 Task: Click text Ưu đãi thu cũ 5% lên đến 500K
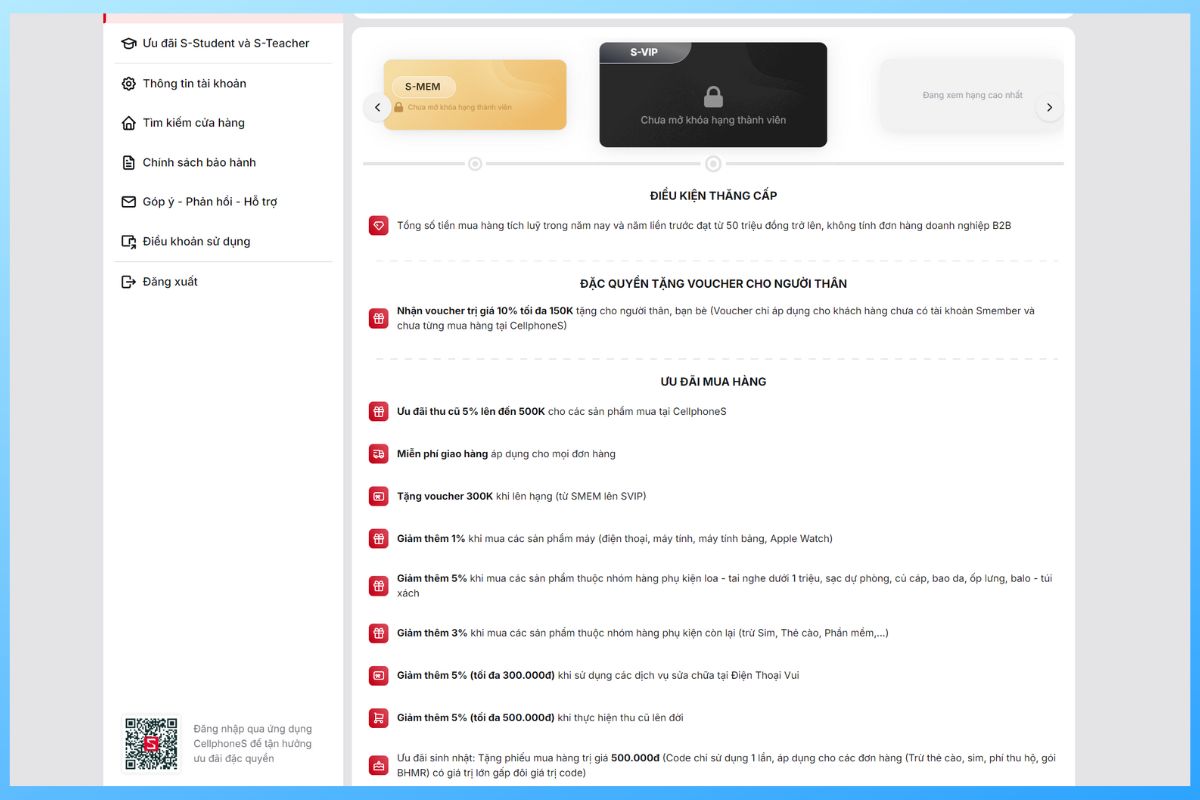pyautogui.click(x=561, y=412)
